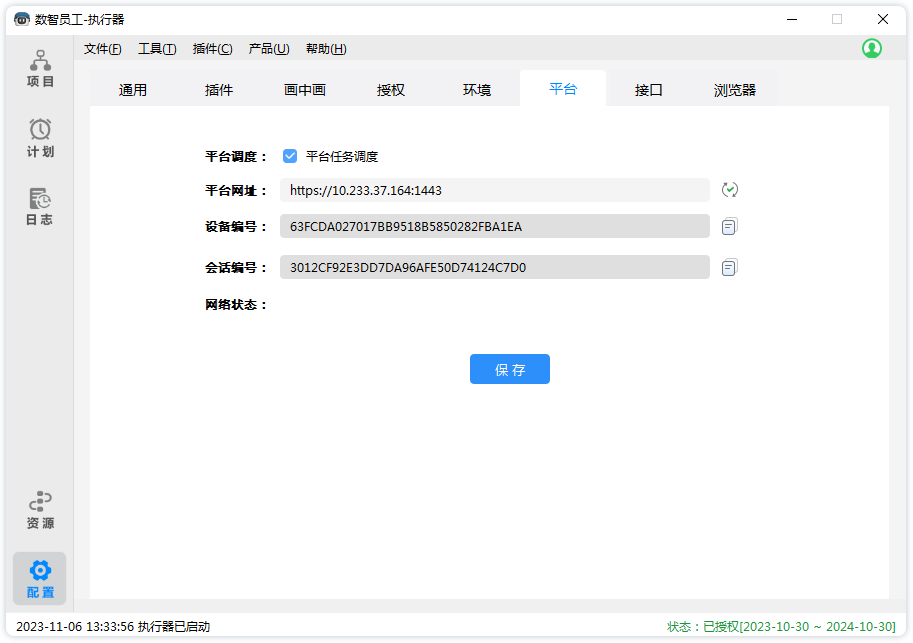
Task: Open the 工具 menu
Action: pyautogui.click(x=156, y=49)
